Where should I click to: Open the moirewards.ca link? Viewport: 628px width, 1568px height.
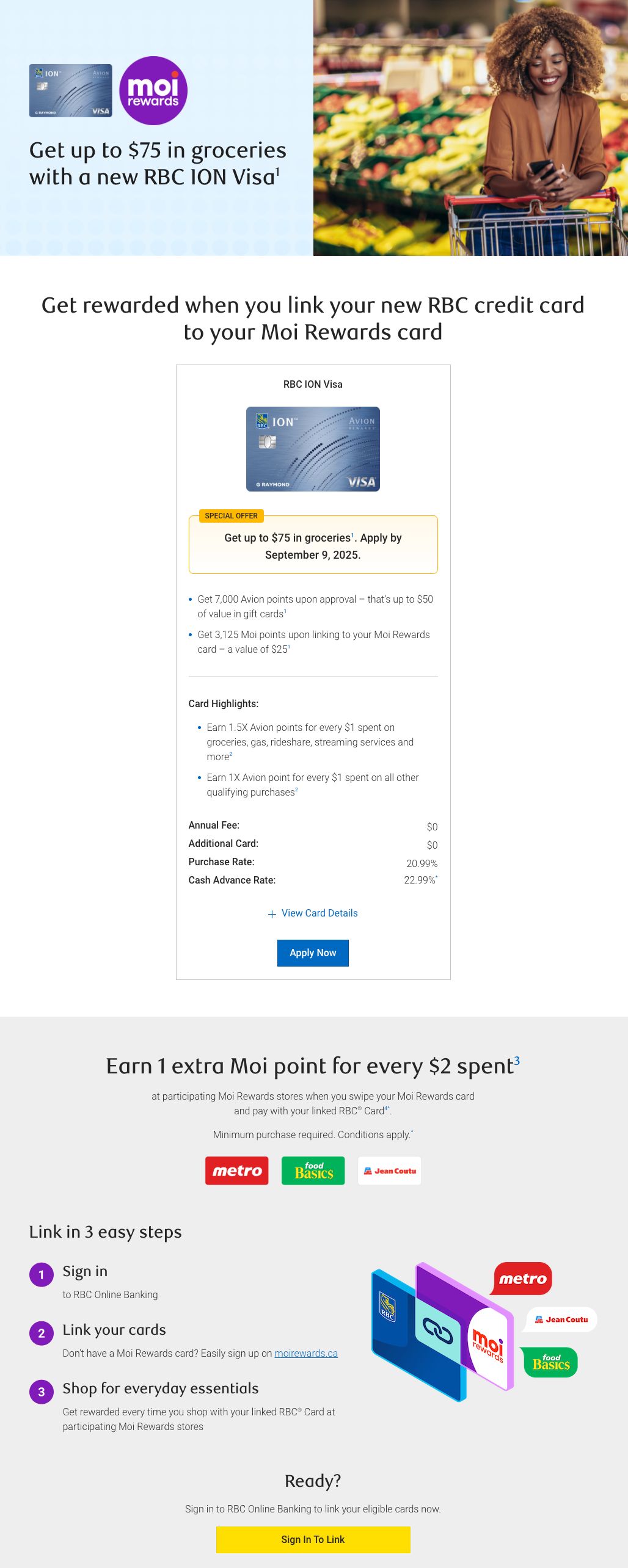pos(306,1353)
